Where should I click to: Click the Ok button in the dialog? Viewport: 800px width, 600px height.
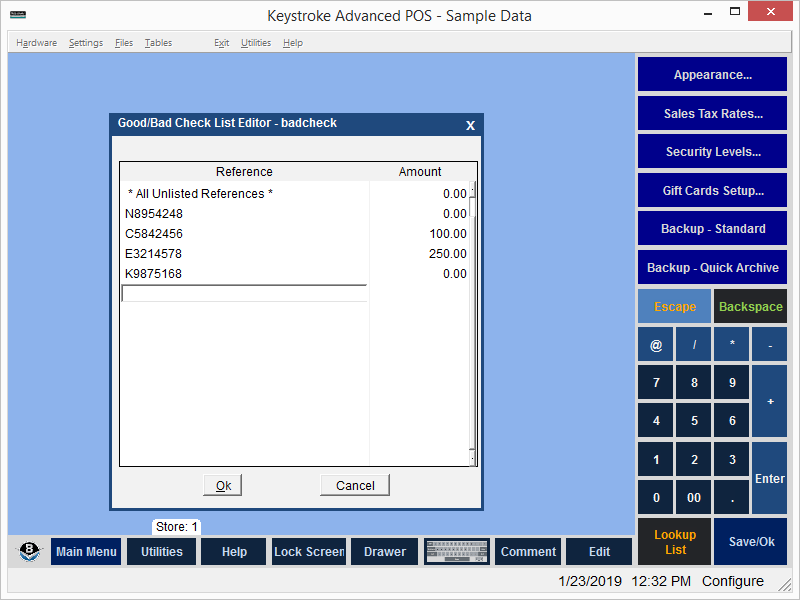223,485
